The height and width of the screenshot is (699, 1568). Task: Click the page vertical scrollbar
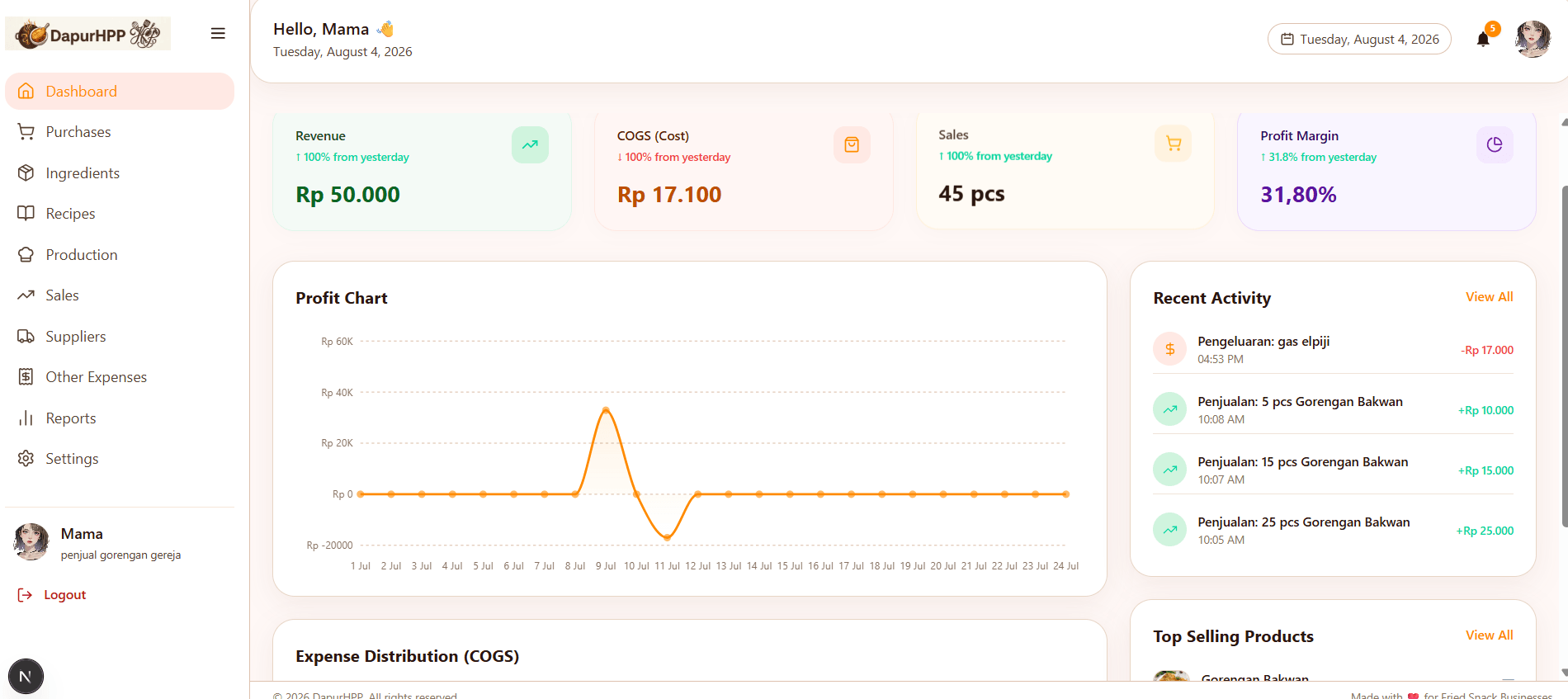(x=1564, y=355)
